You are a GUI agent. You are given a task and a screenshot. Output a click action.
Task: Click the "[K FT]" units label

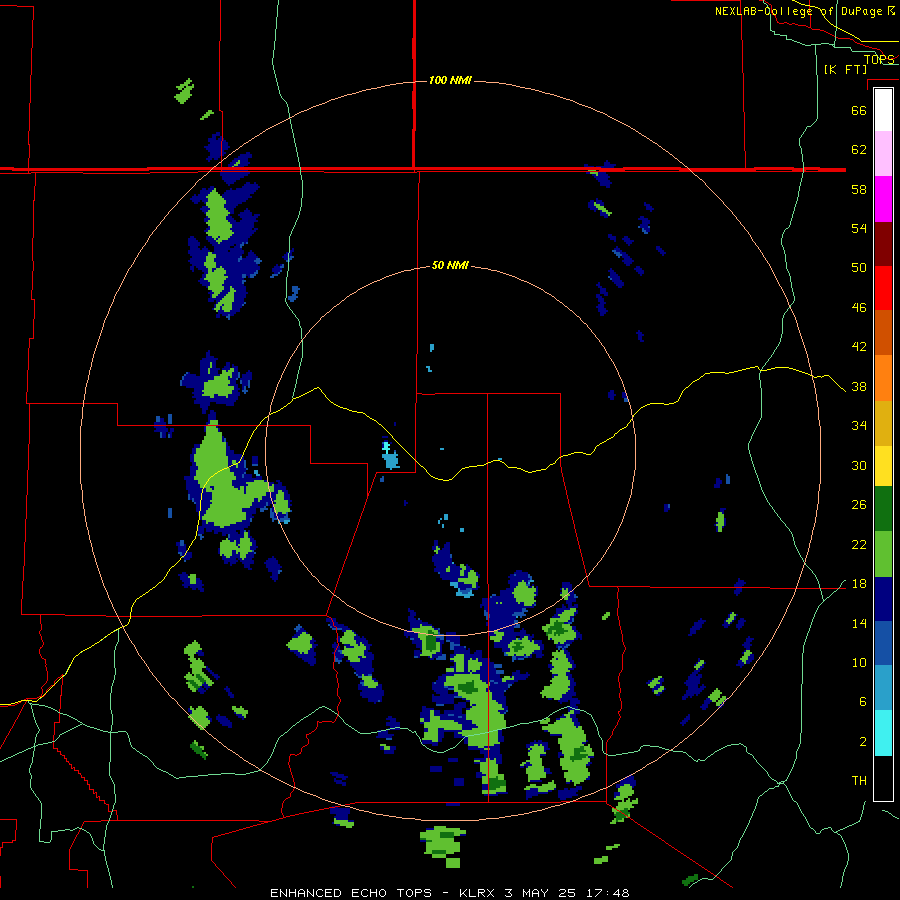point(845,69)
